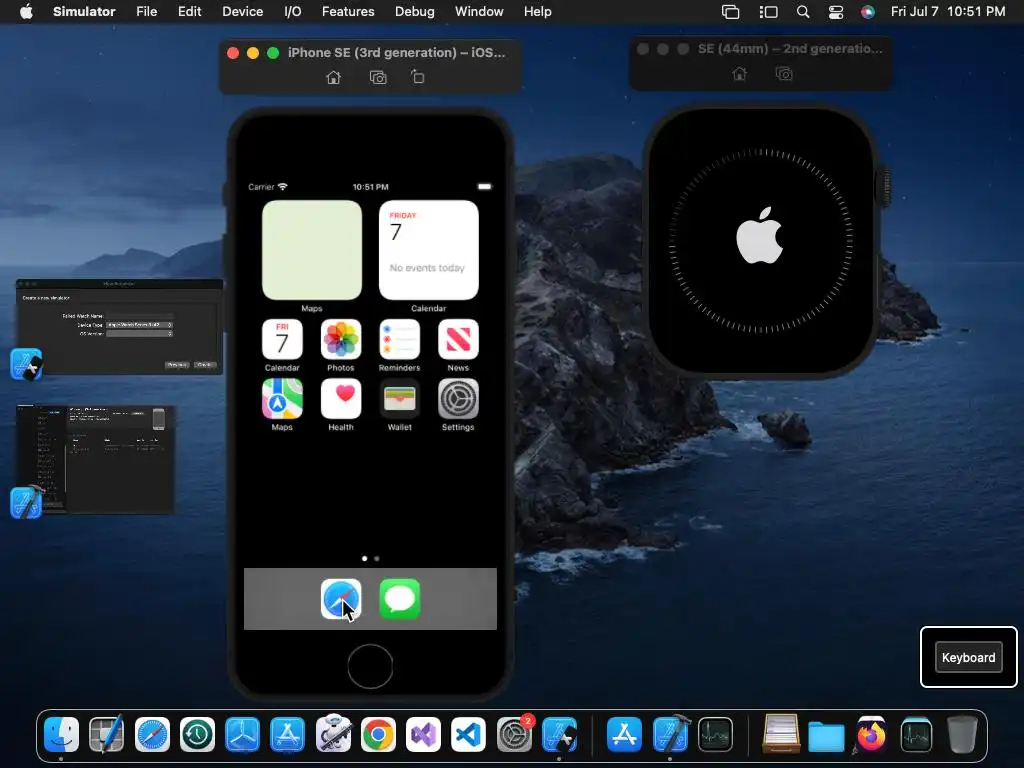This screenshot has width=1024, height=768.
Task: Open Control Center in menu bar
Action: [x=836, y=12]
